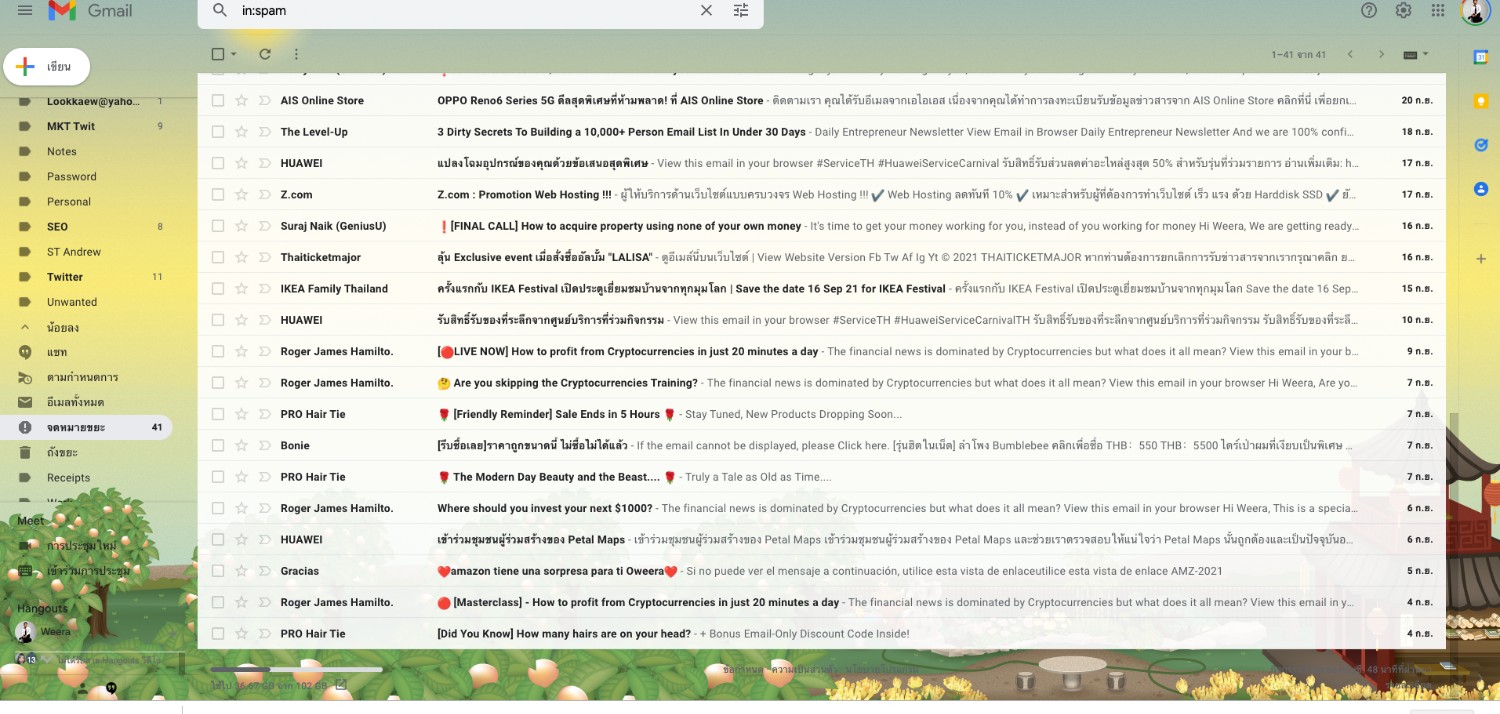1500x714 pixels.
Task: Mark IKEA Family Thailand email as important
Action: click(265, 289)
